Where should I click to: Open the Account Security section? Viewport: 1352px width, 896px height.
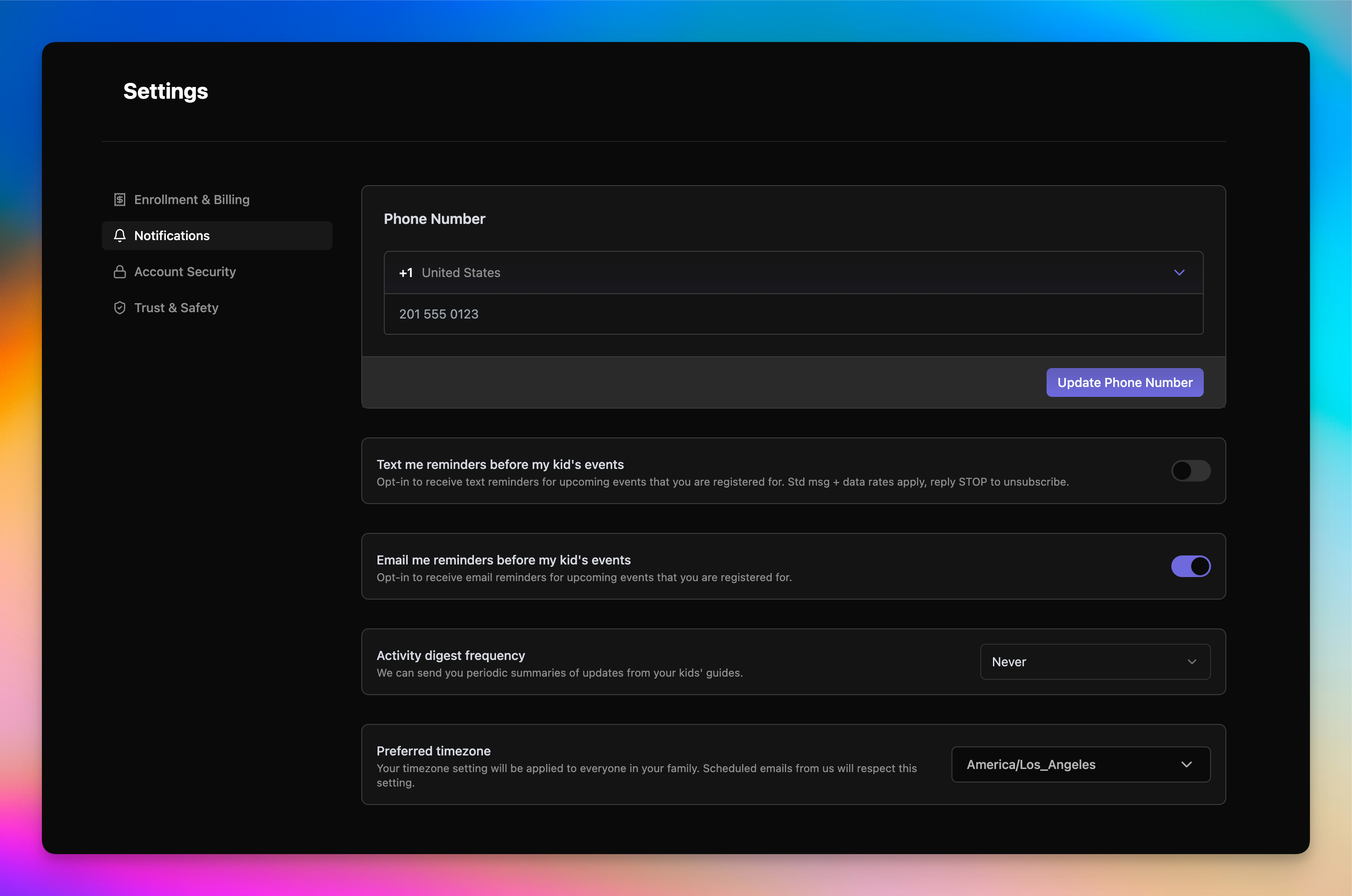(185, 272)
